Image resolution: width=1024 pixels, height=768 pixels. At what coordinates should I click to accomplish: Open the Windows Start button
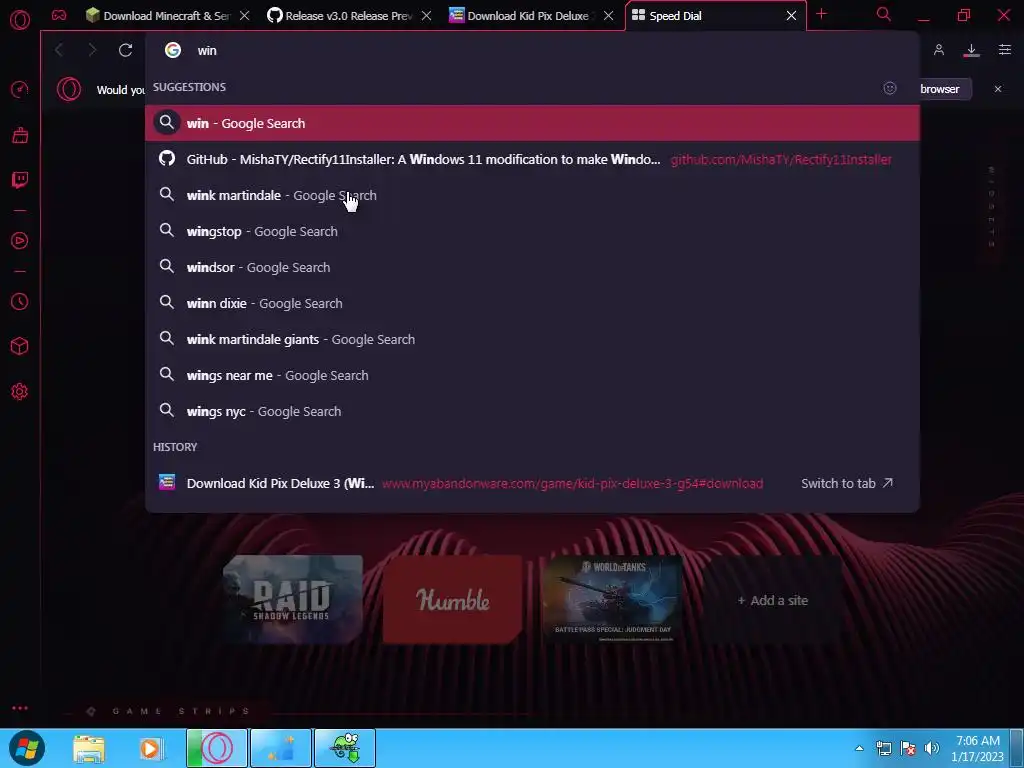[x=27, y=748]
